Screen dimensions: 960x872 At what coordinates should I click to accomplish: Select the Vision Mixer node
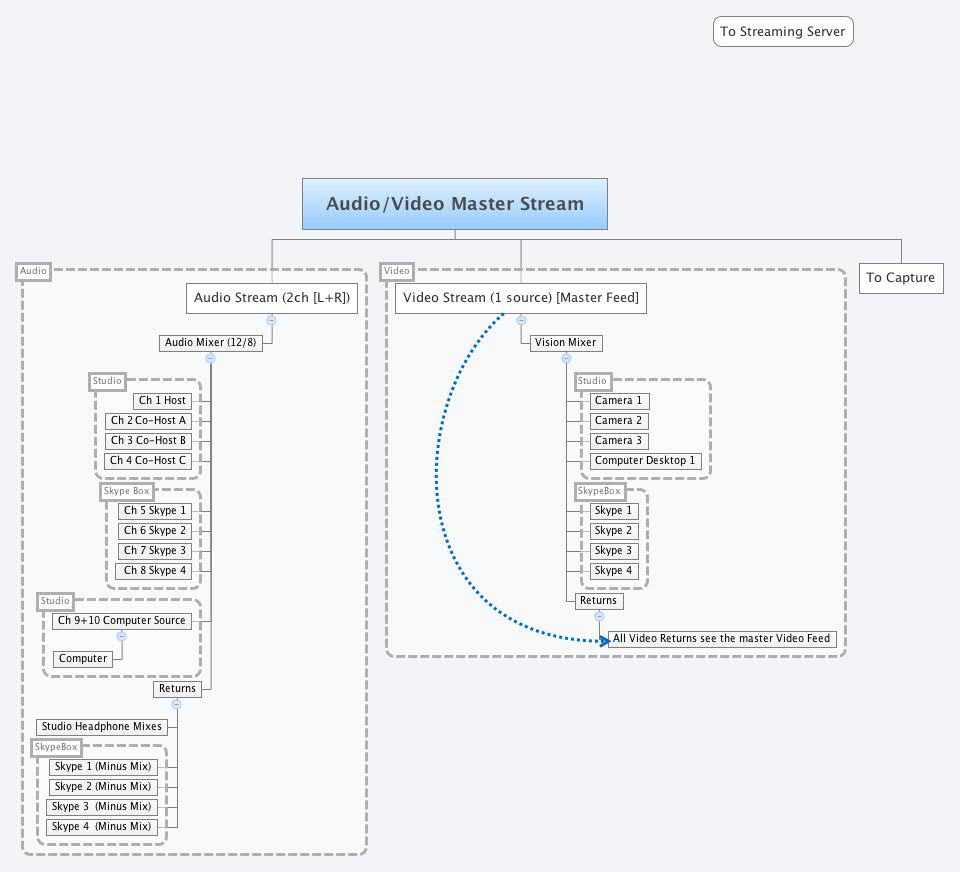(566, 343)
